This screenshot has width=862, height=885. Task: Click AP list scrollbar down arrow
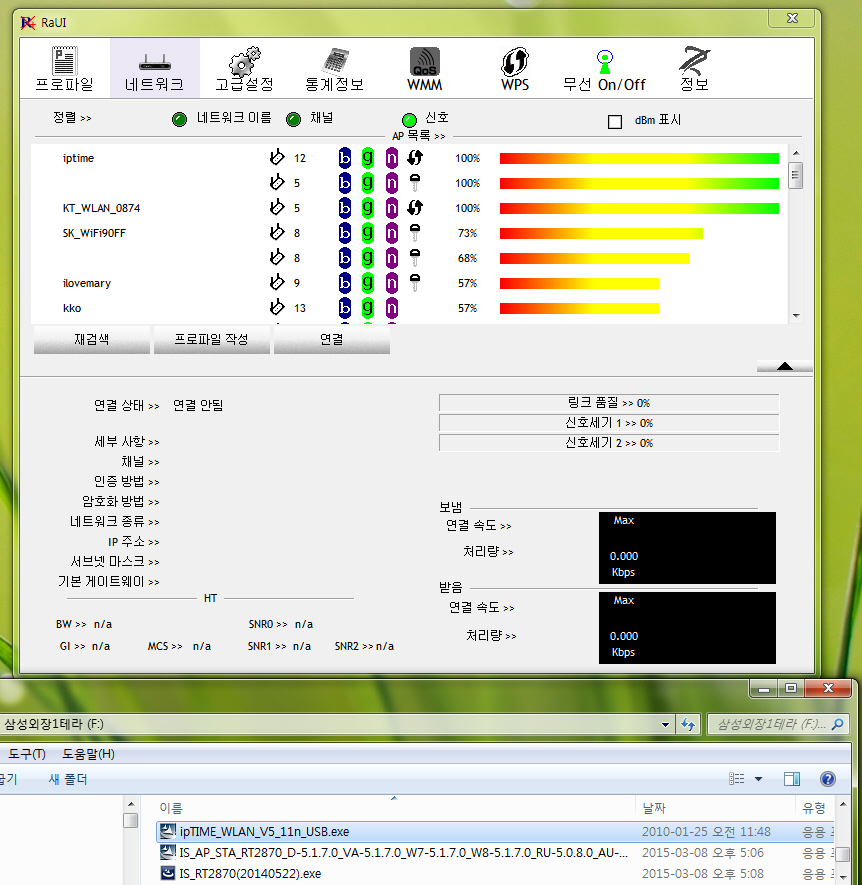tap(796, 316)
